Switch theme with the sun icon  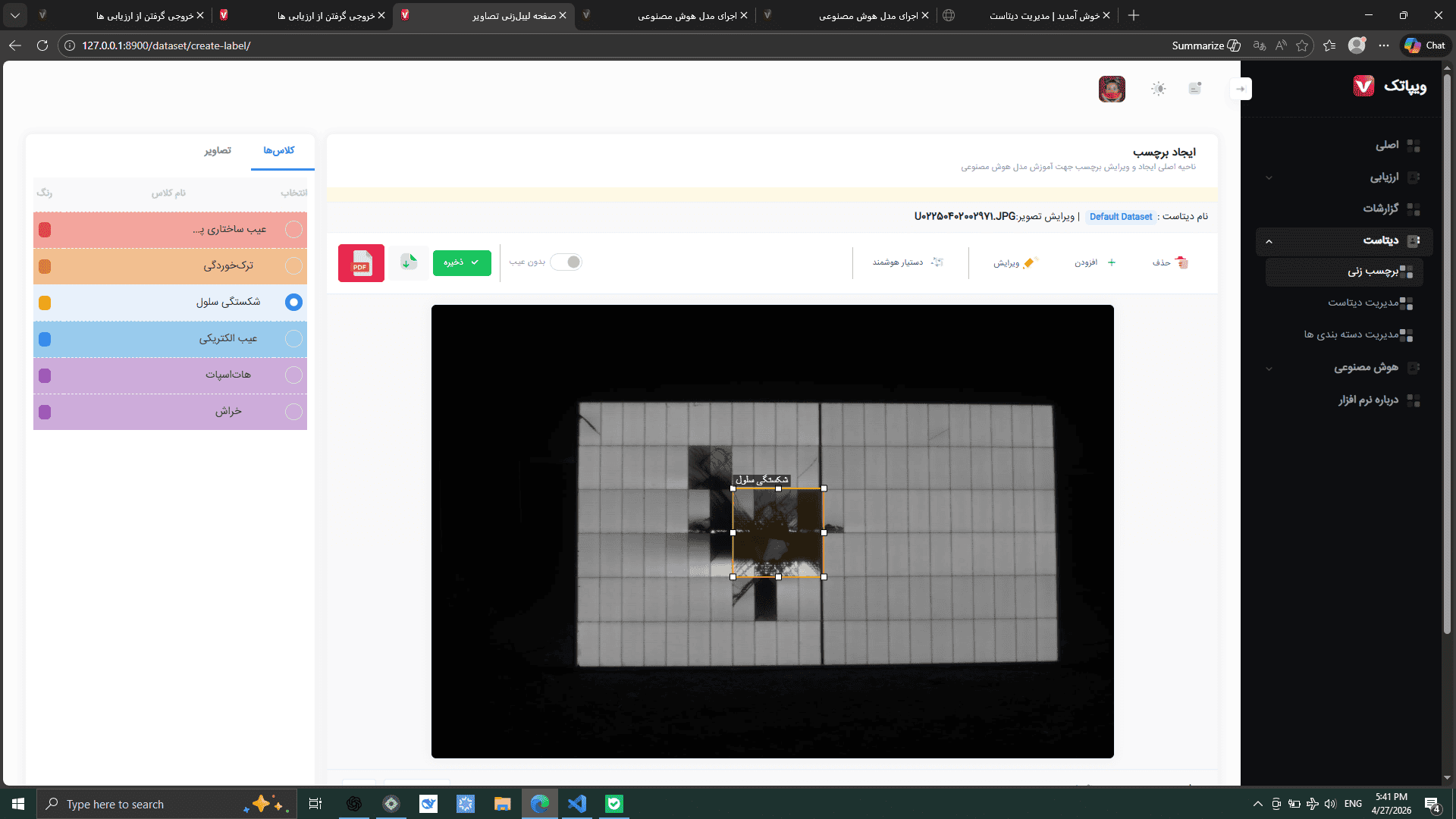(1159, 89)
